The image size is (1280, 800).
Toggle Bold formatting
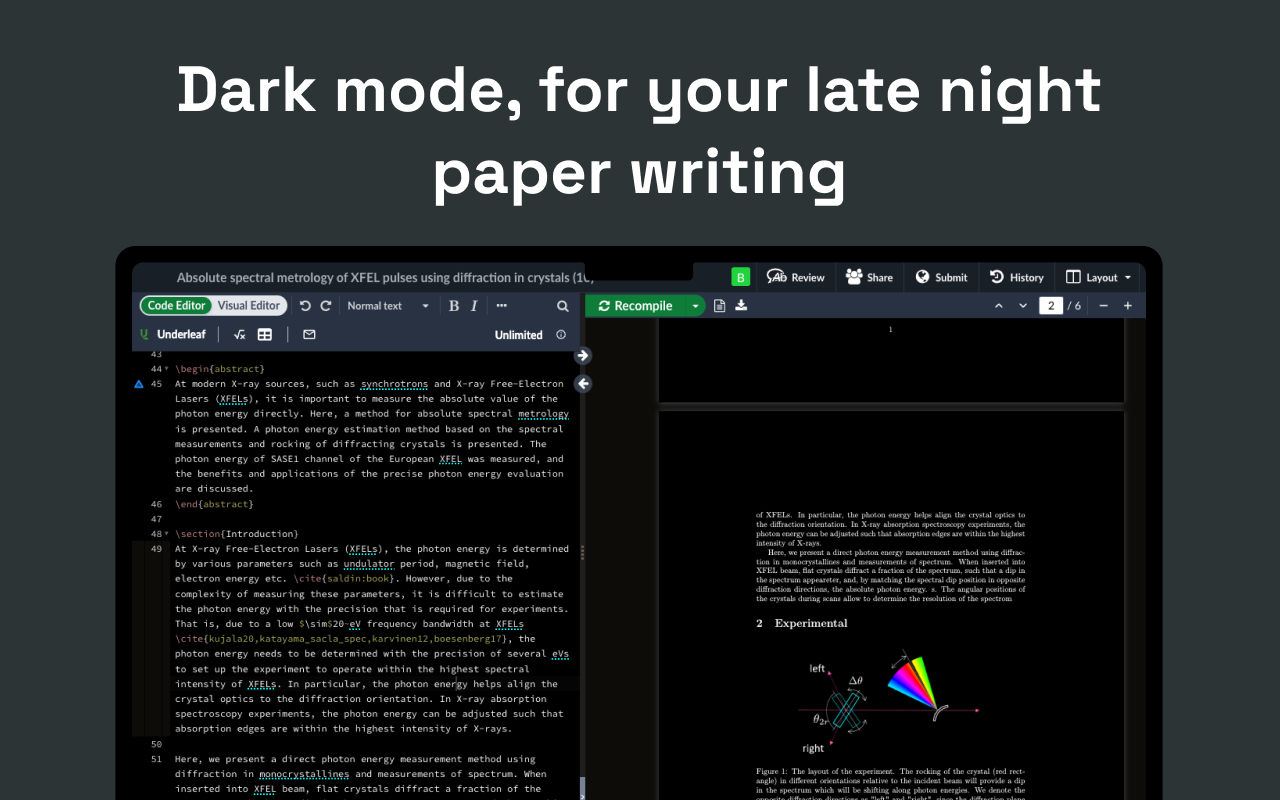click(454, 305)
